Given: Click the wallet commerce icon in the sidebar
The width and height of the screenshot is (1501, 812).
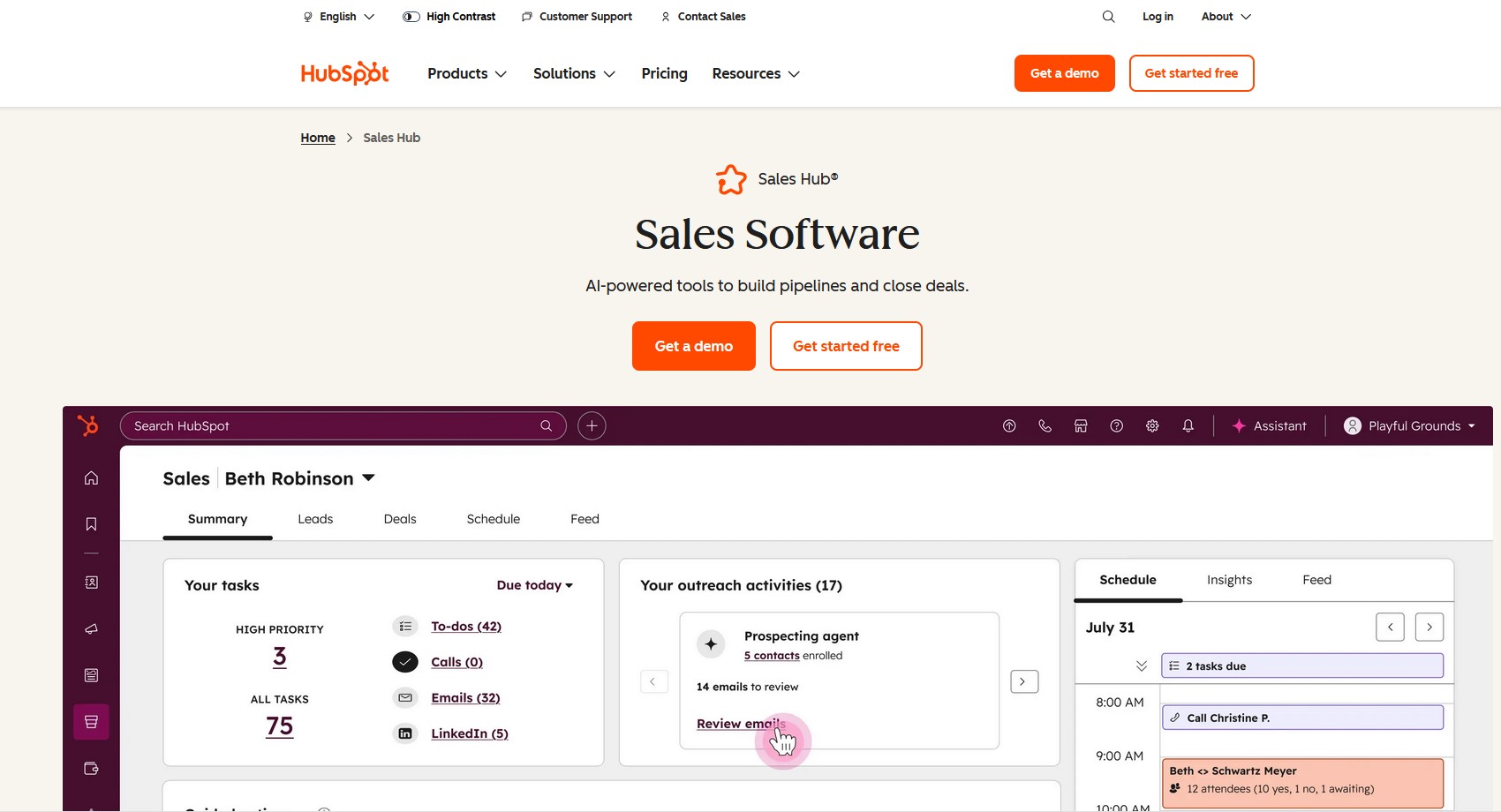Looking at the screenshot, I should pyautogui.click(x=91, y=769).
